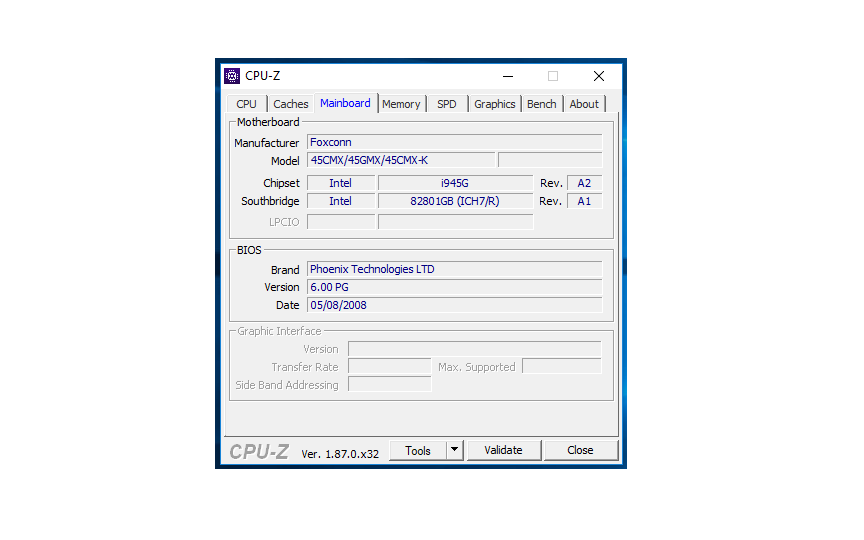This screenshot has height=540, width=864.
Task: Click the Transfer Rate field
Action: click(x=390, y=366)
